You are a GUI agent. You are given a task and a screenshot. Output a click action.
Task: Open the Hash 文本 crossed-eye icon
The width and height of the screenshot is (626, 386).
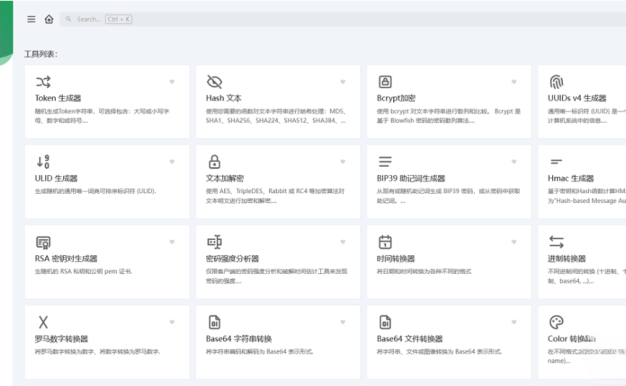tap(214, 82)
